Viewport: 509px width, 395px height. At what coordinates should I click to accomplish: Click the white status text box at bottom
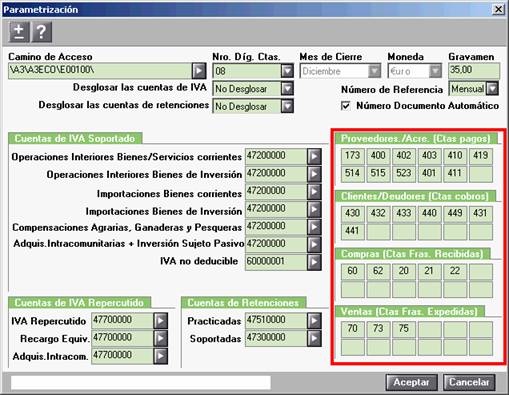click(141, 383)
